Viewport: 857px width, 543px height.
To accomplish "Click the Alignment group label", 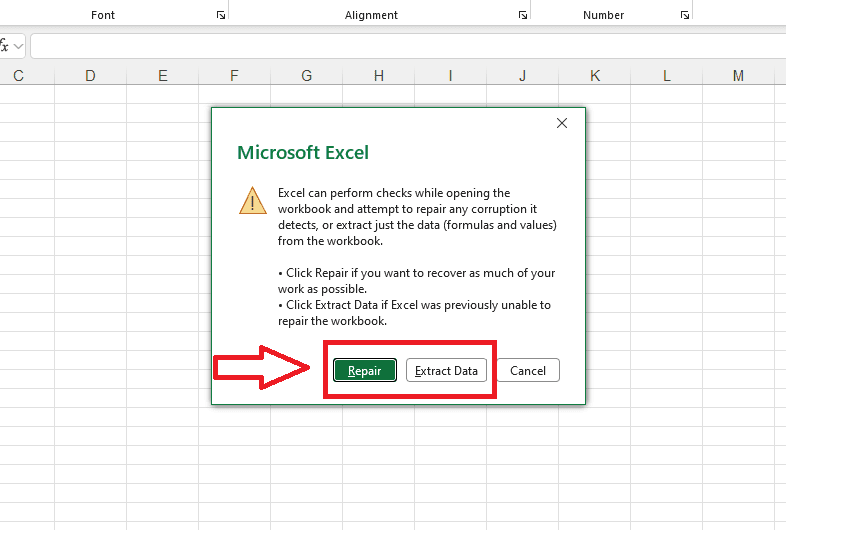I will pyautogui.click(x=371, y=15).
